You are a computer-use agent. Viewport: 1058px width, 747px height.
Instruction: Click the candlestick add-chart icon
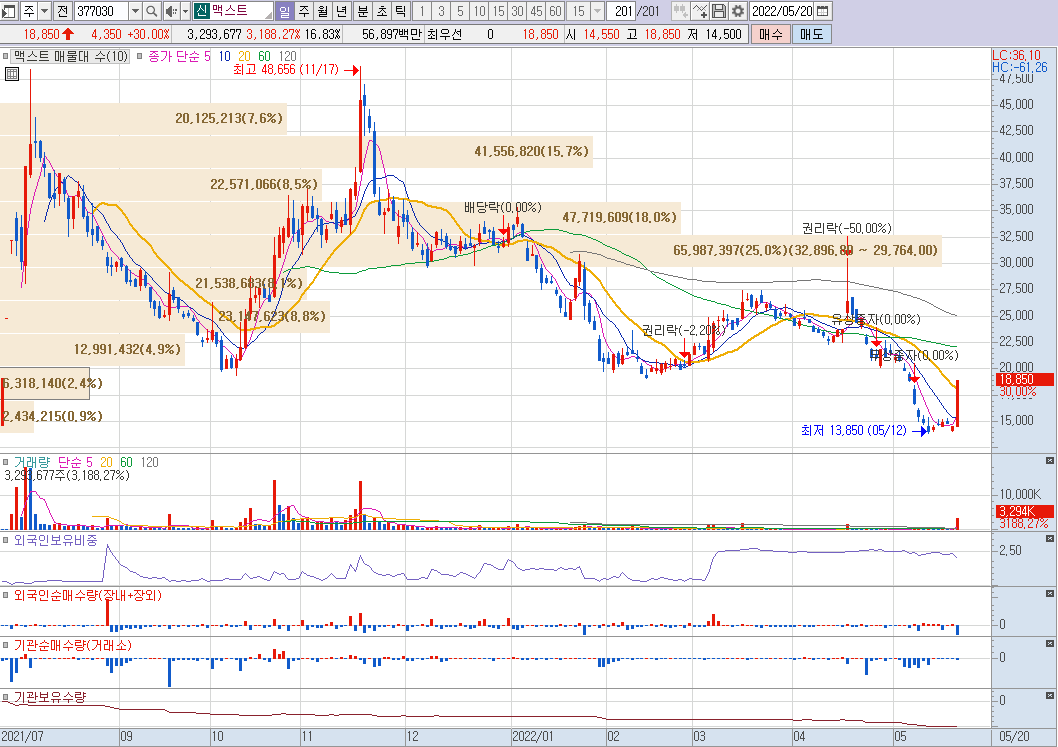[681, 11]
